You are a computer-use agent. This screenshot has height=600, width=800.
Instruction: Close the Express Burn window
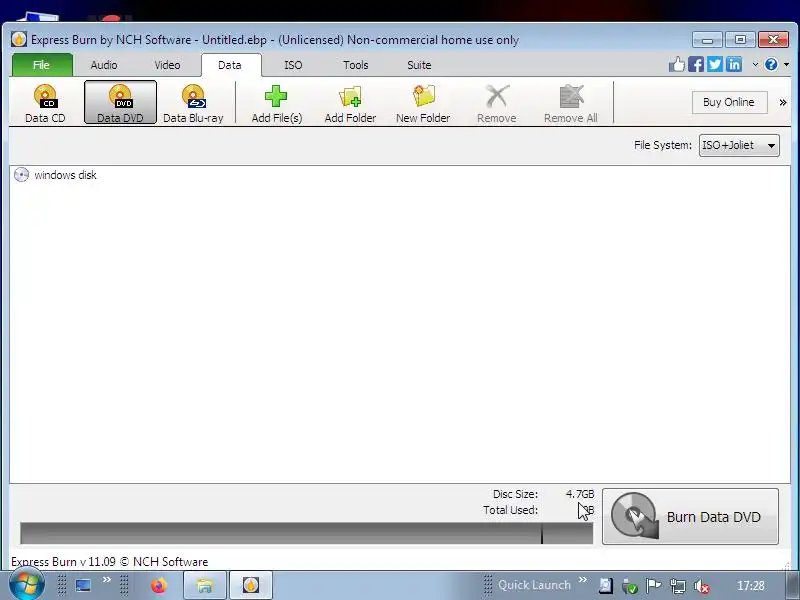point(773,40)
